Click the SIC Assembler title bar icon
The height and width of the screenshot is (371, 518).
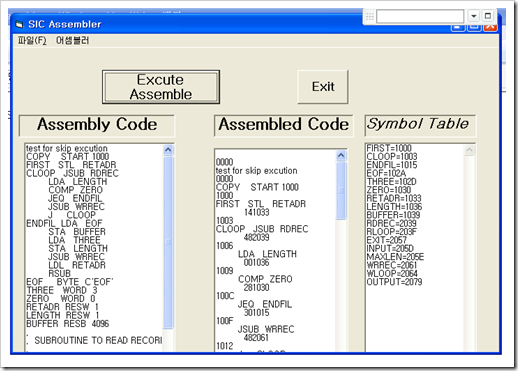(20, 24)
